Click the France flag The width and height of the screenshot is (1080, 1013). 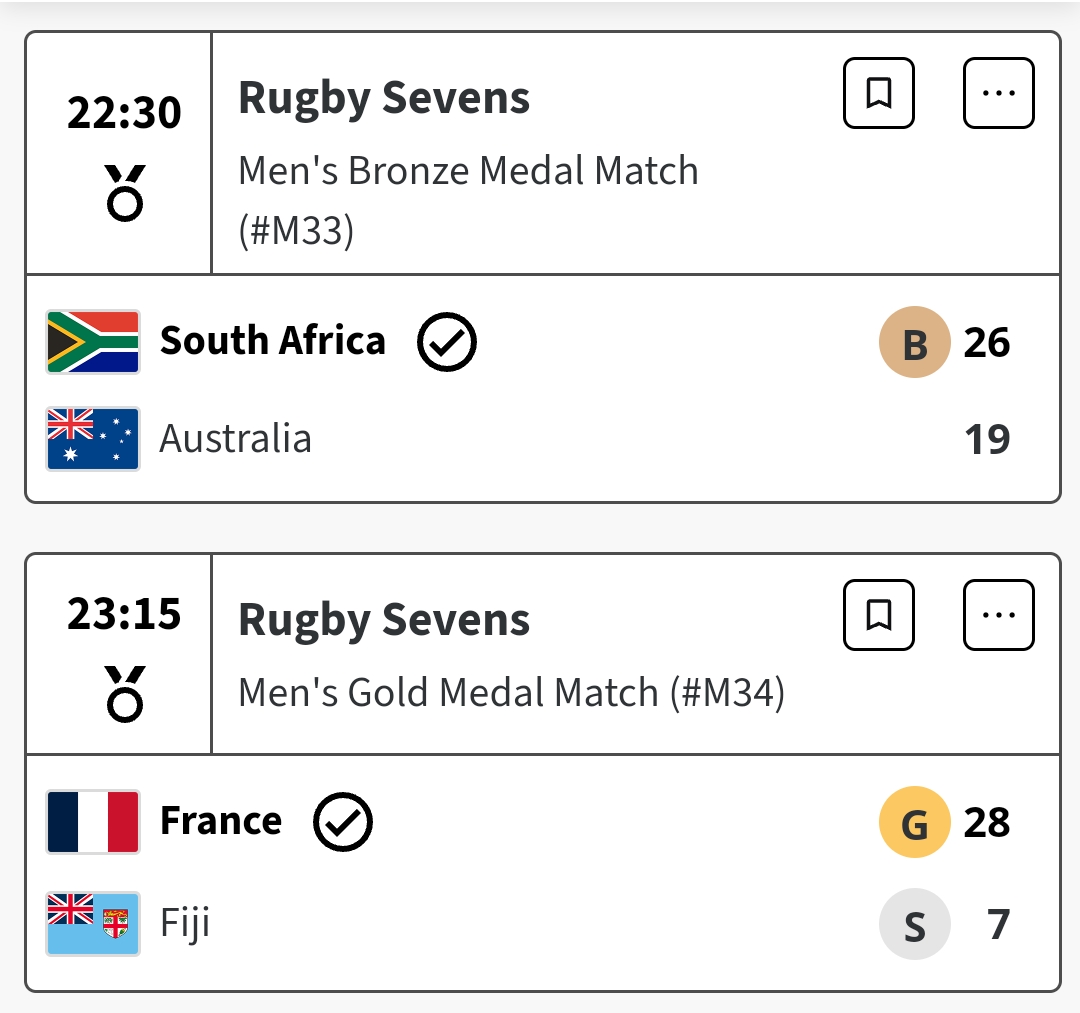(x=93, y=822)
